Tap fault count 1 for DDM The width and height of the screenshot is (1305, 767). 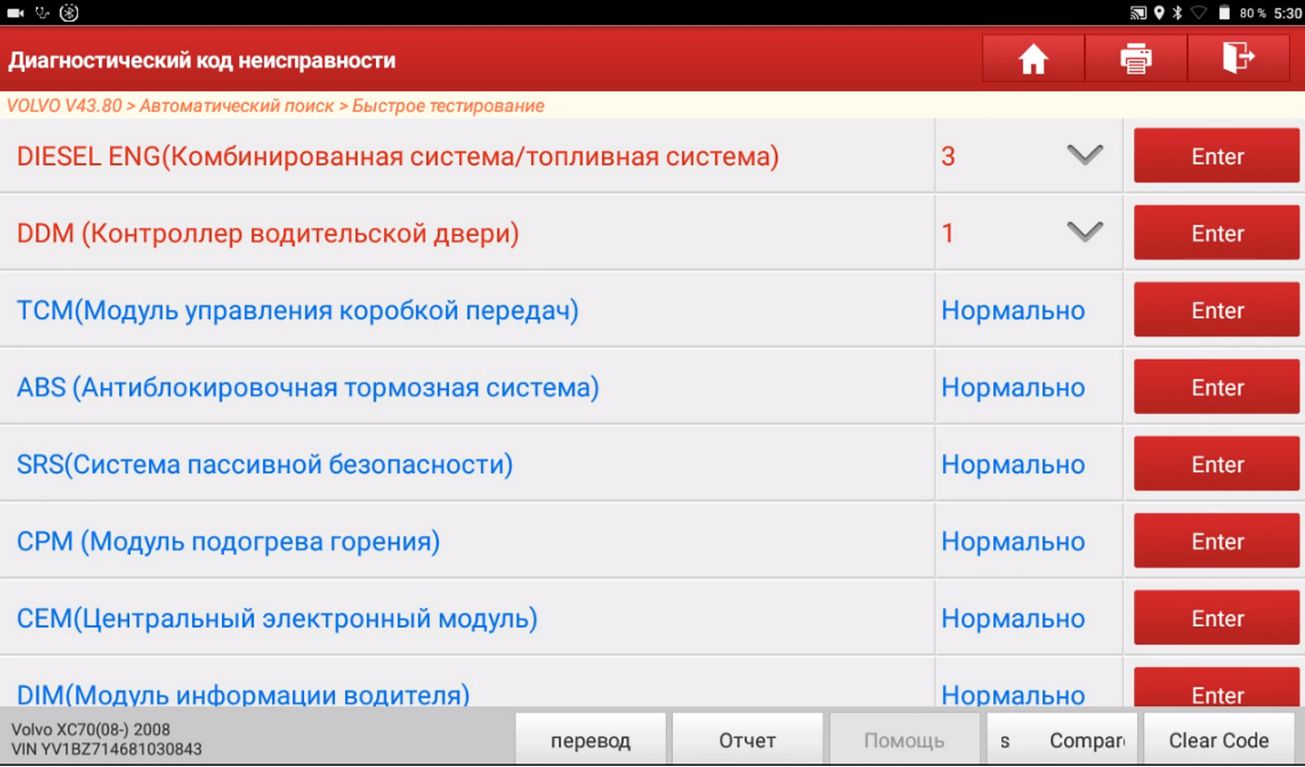[x=948, y=234]
